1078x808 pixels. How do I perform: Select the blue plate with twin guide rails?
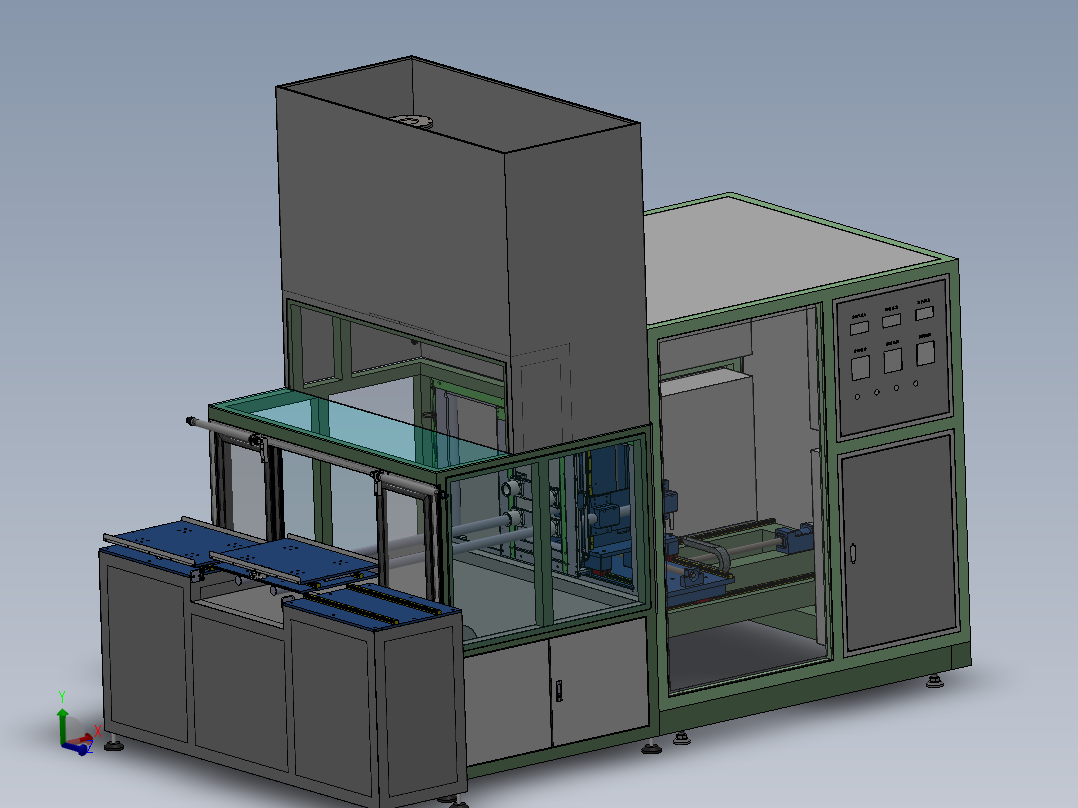[375, 605]
